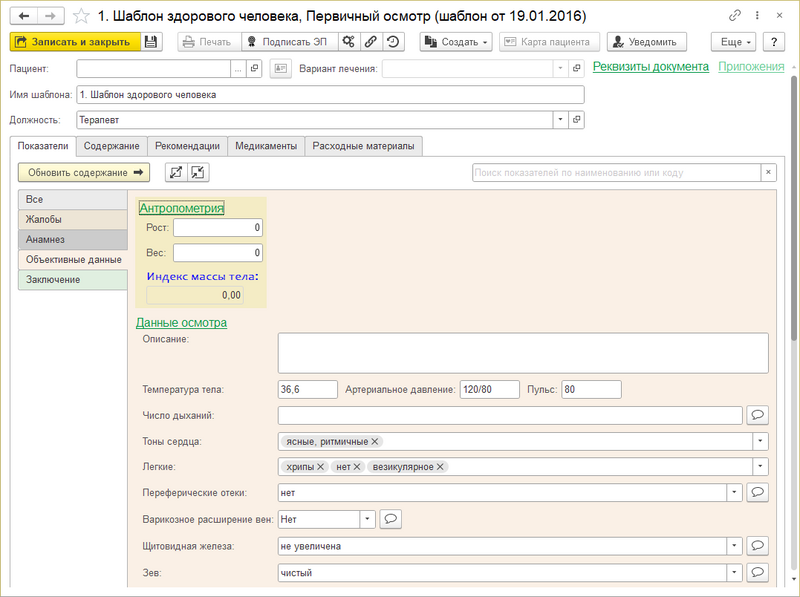The height and width of the screenshot is (597, 800).
Task: Click the history clock icon in toolbar
Action: pyautogui.click(x=393, y=42)
